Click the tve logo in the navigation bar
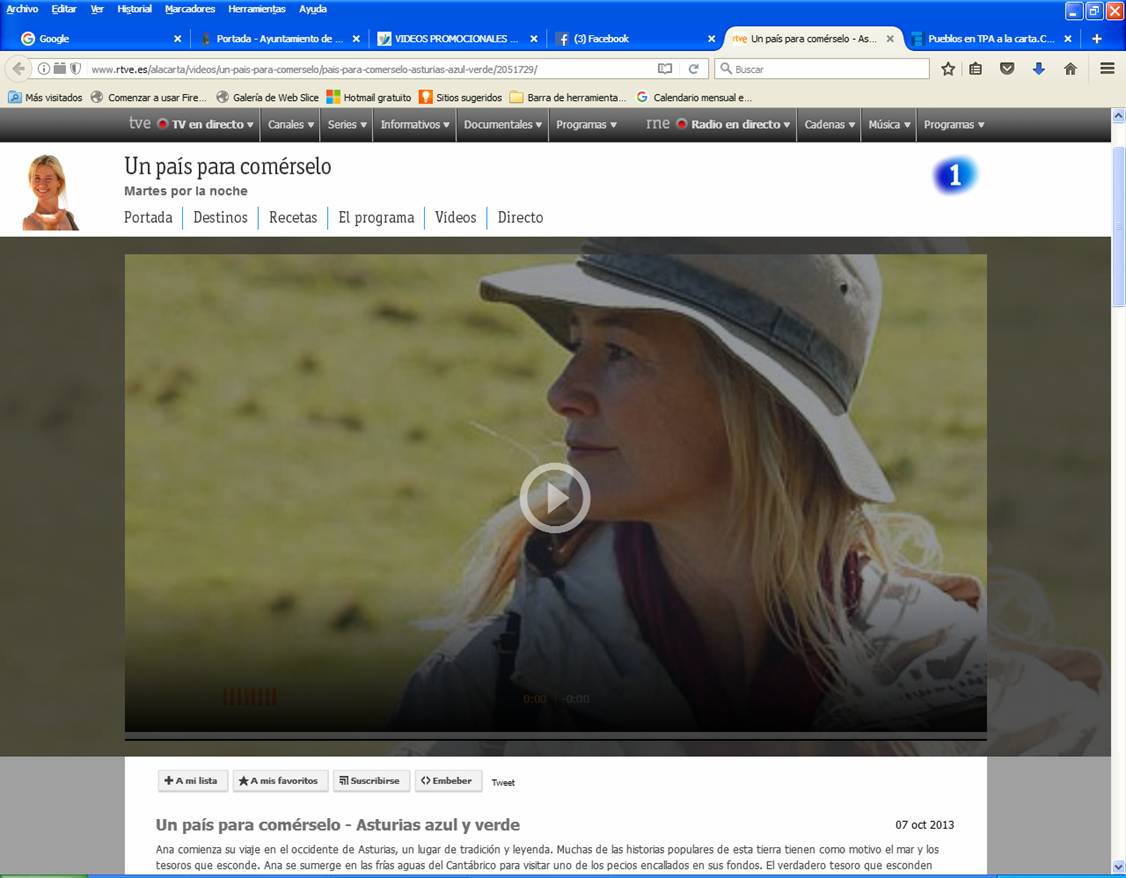The height and width of the screenshot is (878, 1126). [139, 123]
